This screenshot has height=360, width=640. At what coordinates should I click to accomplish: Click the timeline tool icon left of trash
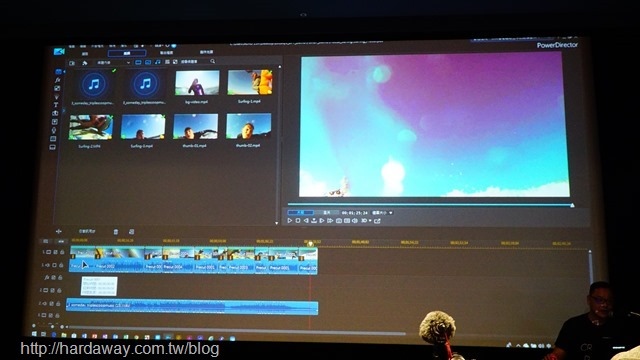pos(59,231)
